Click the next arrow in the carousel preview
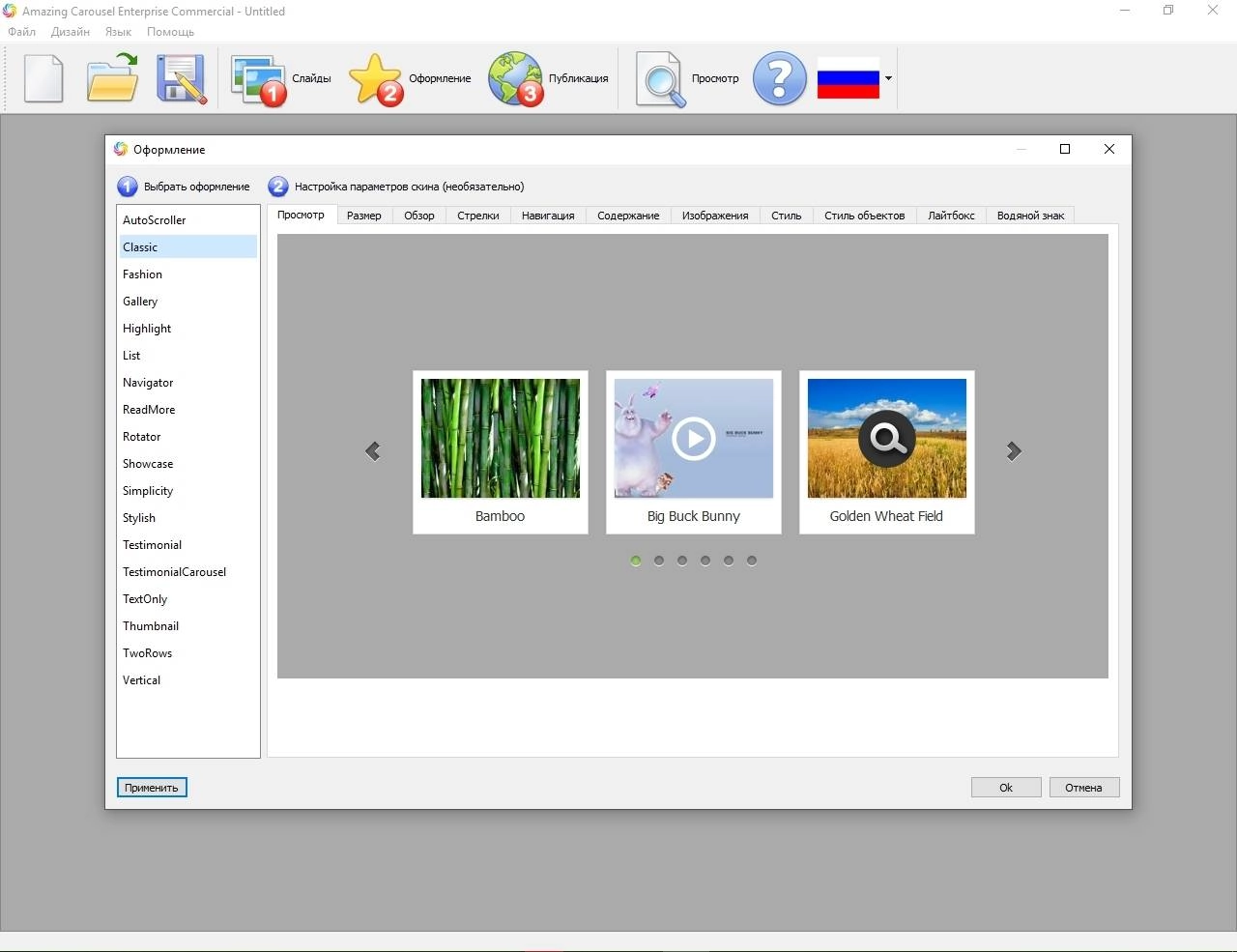Screen dimensions: 1237x952 [x=1014, y=451]
